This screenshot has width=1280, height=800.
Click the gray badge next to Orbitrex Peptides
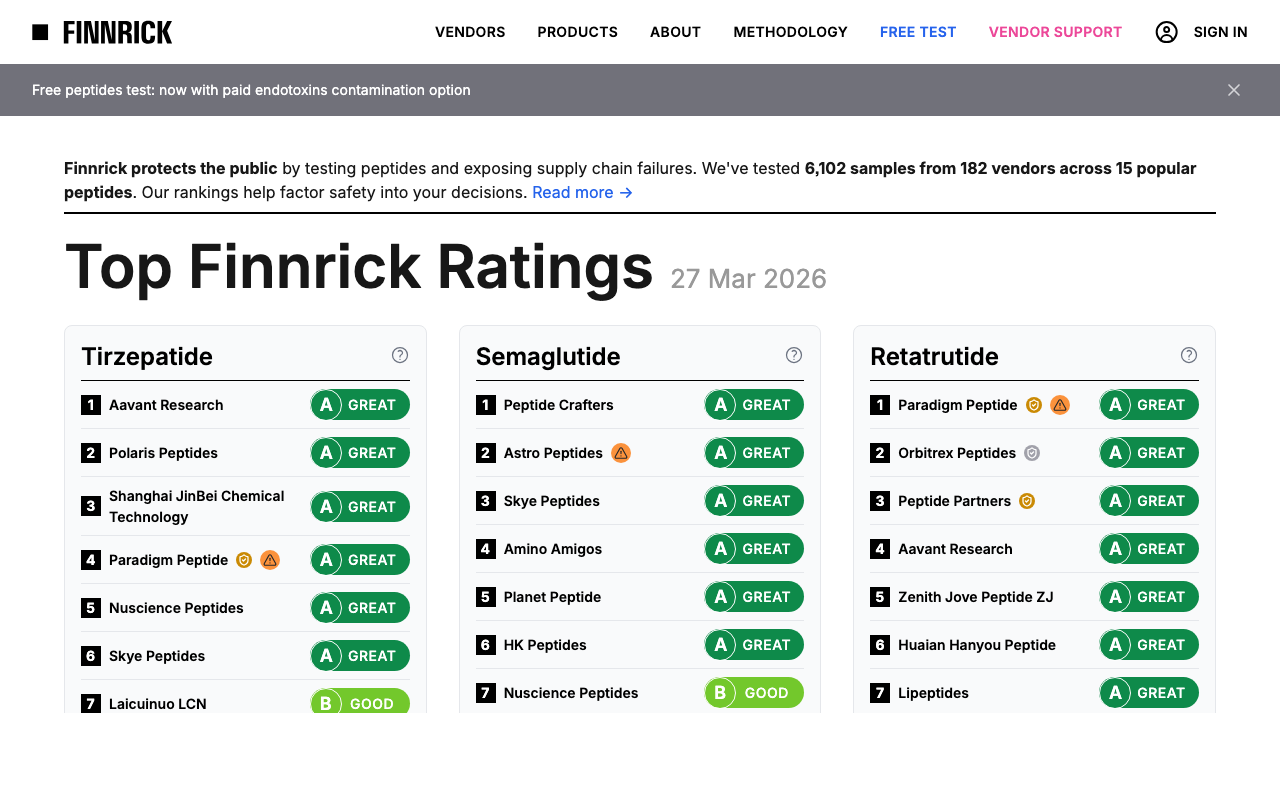tap(1031, 453)
